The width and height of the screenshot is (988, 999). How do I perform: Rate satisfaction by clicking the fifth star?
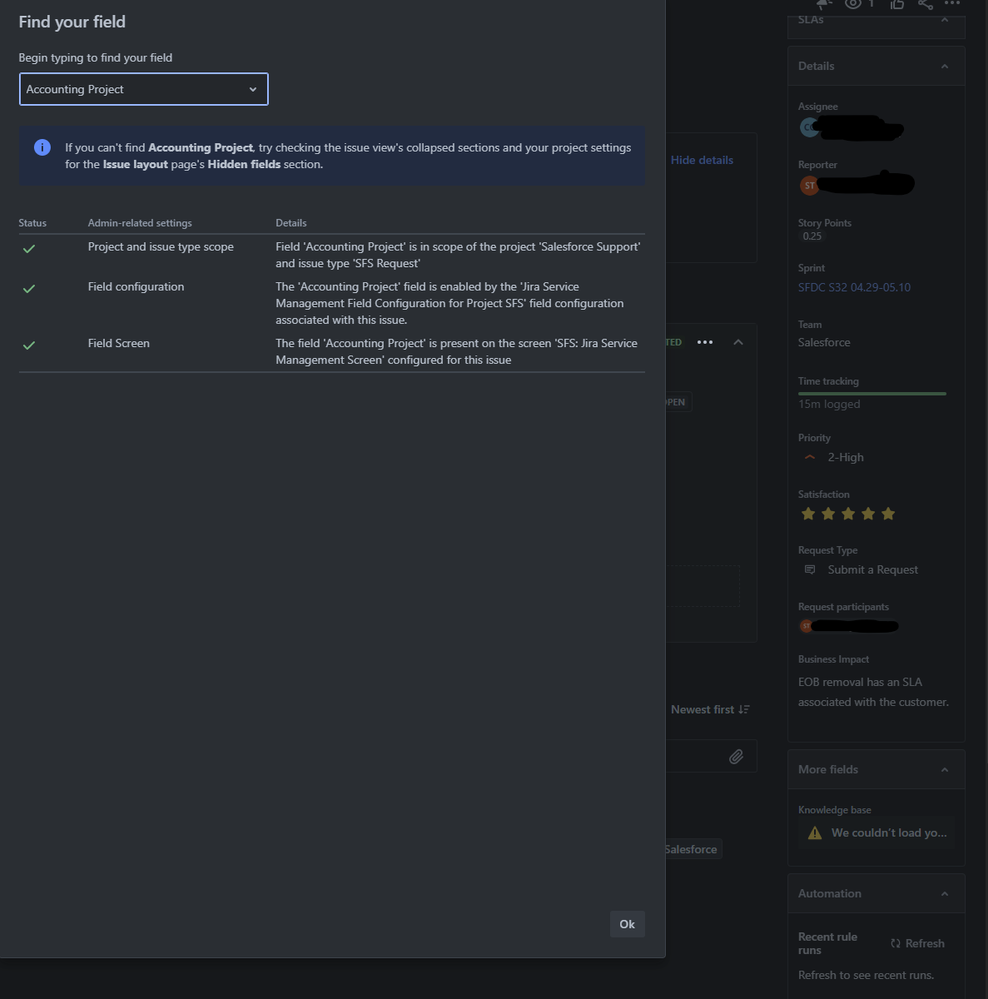(x=888, y=513)
